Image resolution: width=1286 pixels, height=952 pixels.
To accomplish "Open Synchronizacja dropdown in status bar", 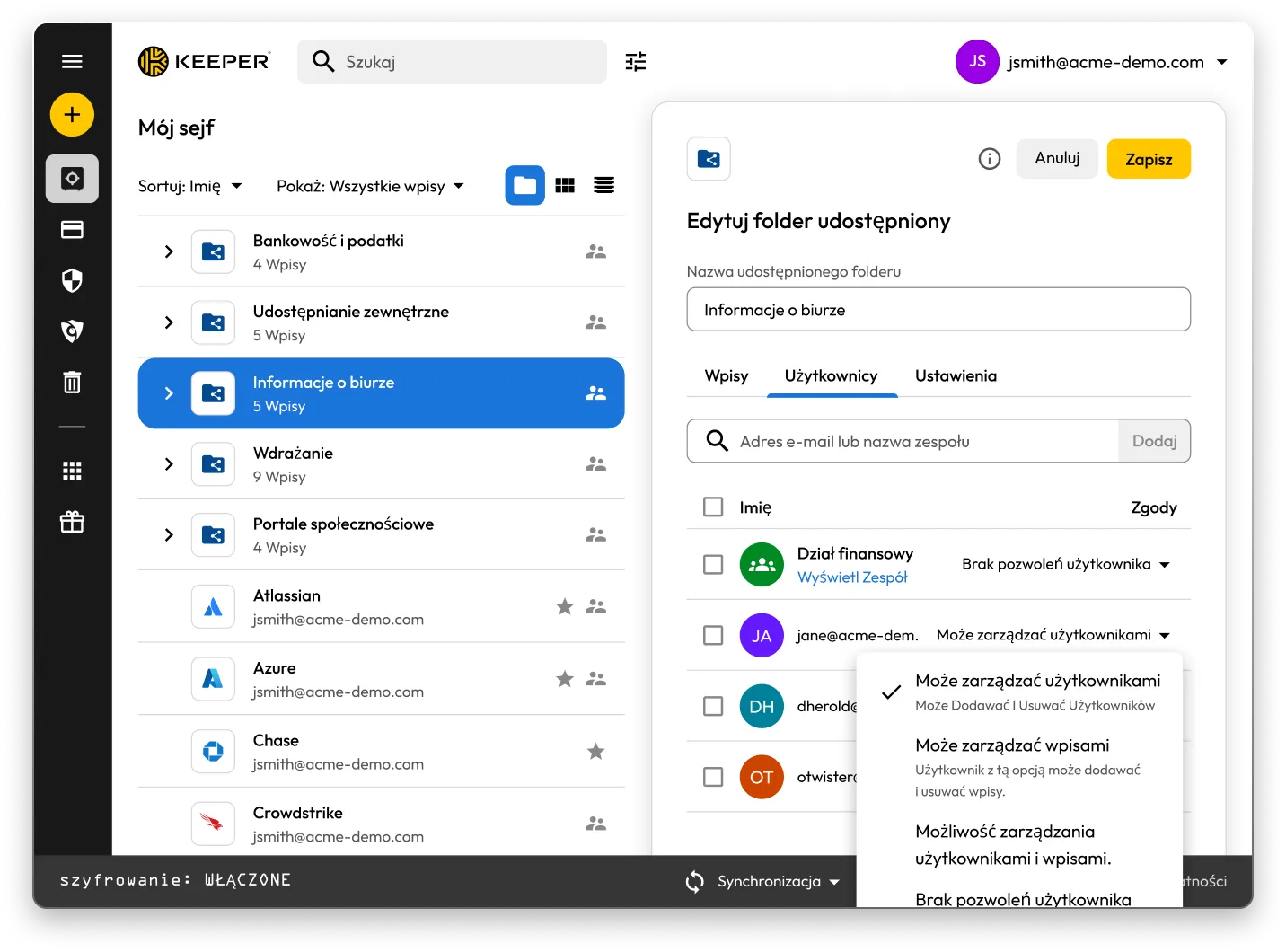I will pos(778,882).
